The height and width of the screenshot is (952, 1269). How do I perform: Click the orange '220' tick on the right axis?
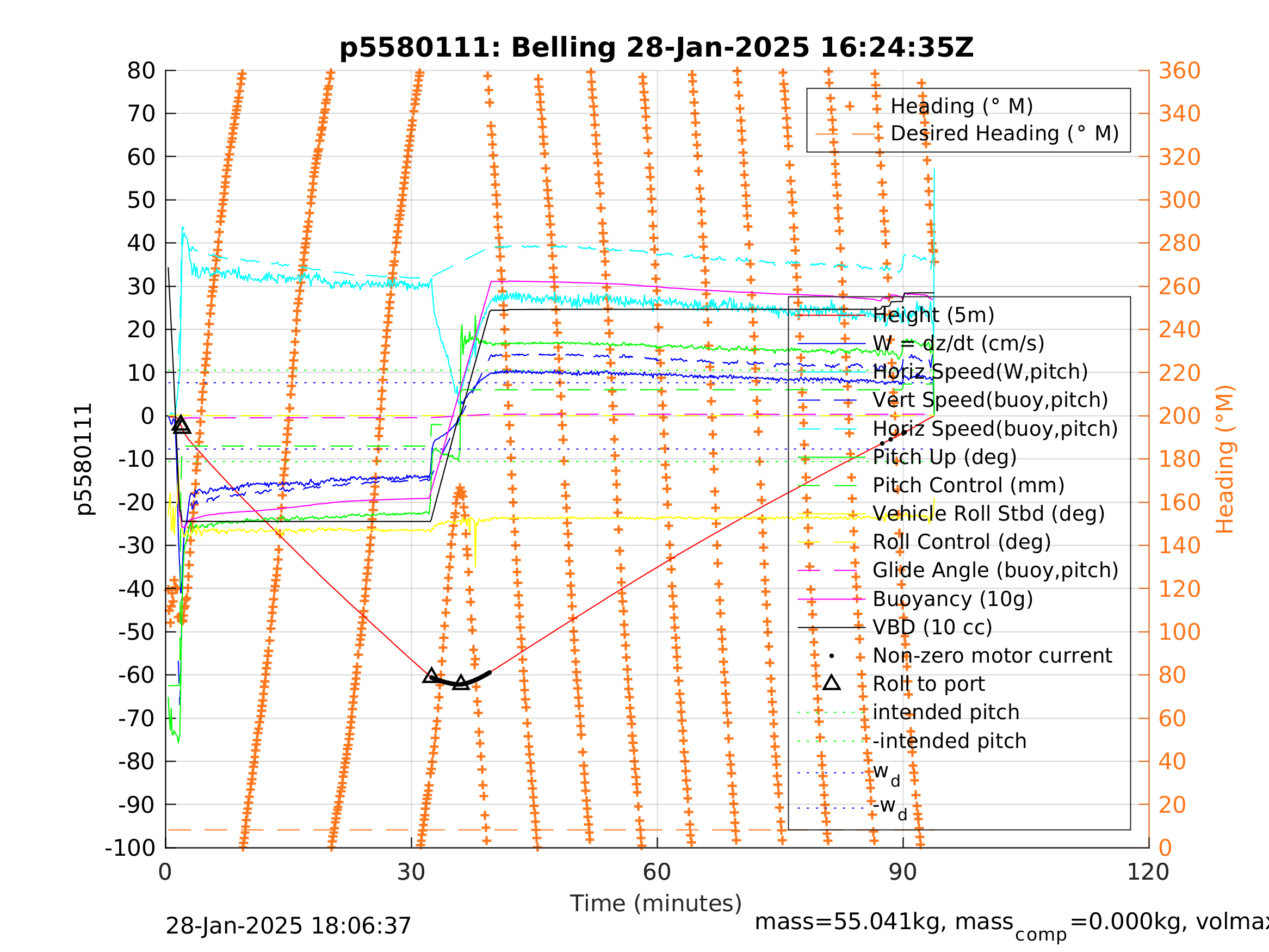[1179, 373]
